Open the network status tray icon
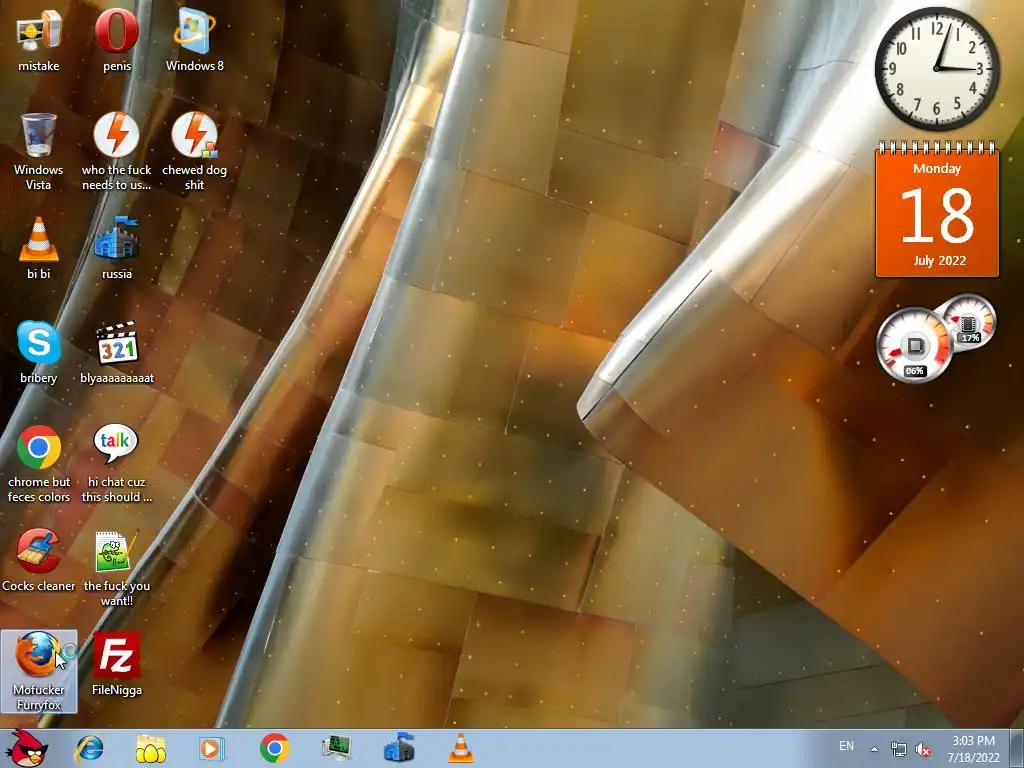 coord(899,749)
